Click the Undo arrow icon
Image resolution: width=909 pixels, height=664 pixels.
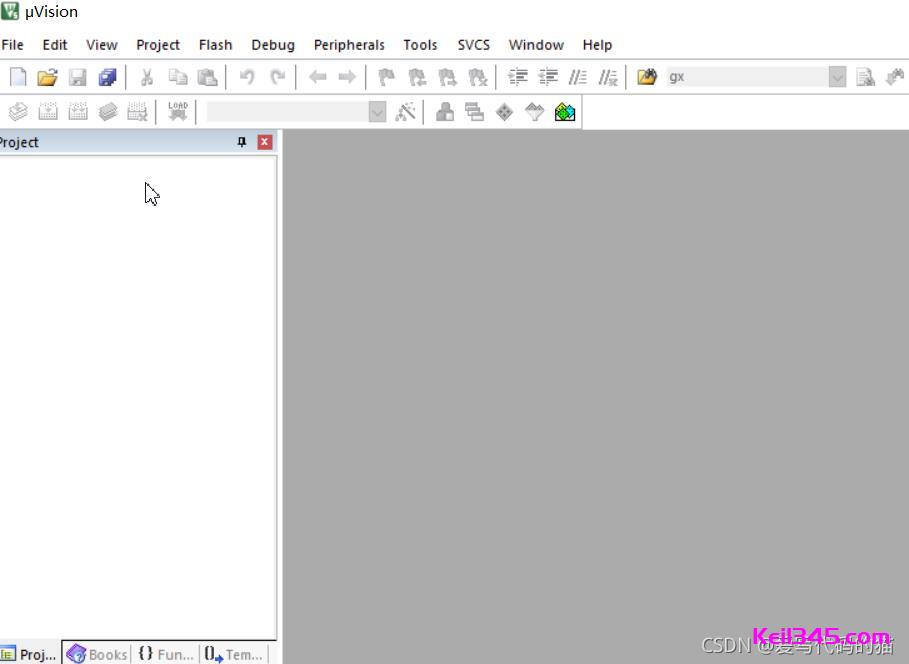(247, 77)
